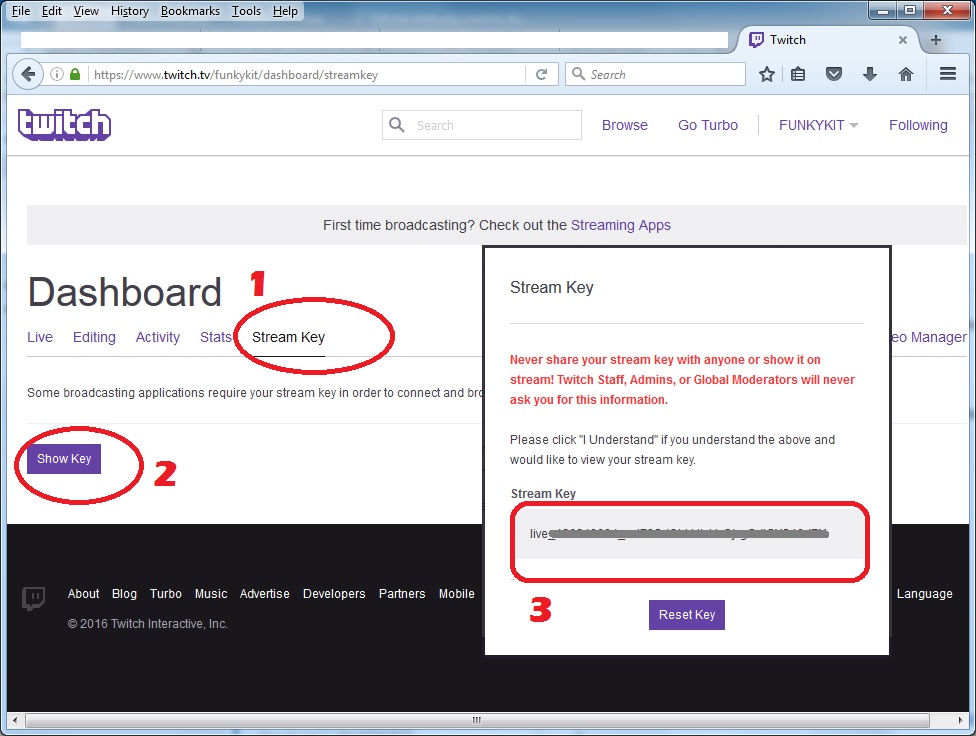Click the Twitch logo in the header
The image size is (976, 736).
click(x=65, y=125)
